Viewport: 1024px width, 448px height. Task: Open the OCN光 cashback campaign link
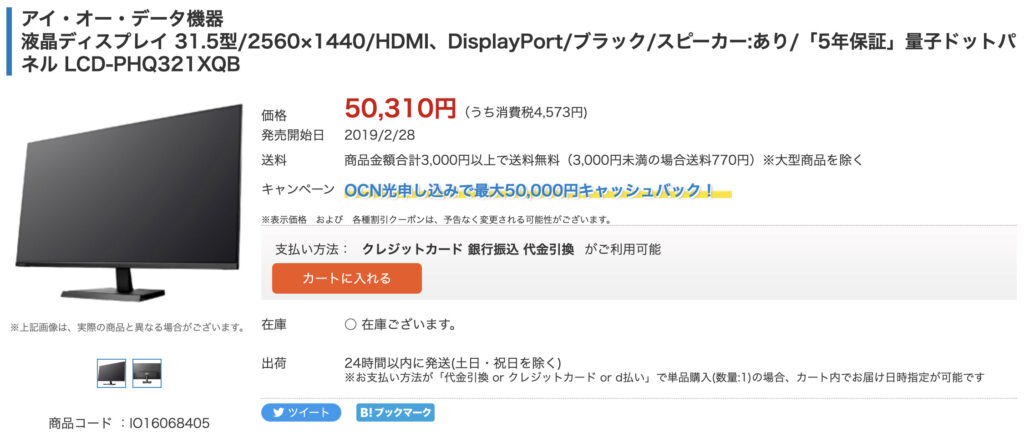point(530,190)
